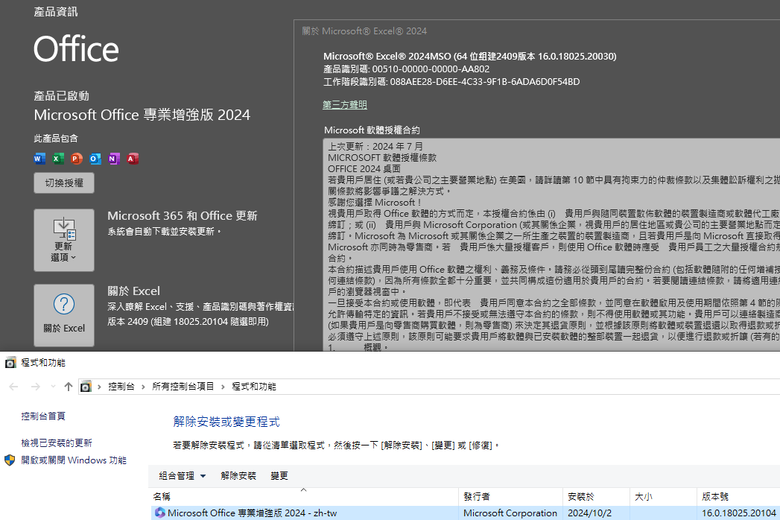Click the Excel app icon
Screen dimensions: 780x520
[58, 159]
